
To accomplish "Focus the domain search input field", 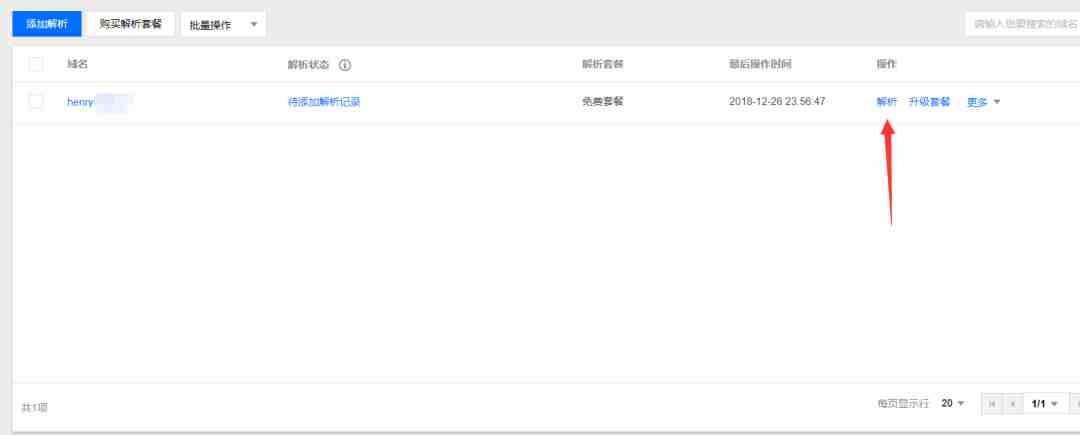I will point(1022,24).
